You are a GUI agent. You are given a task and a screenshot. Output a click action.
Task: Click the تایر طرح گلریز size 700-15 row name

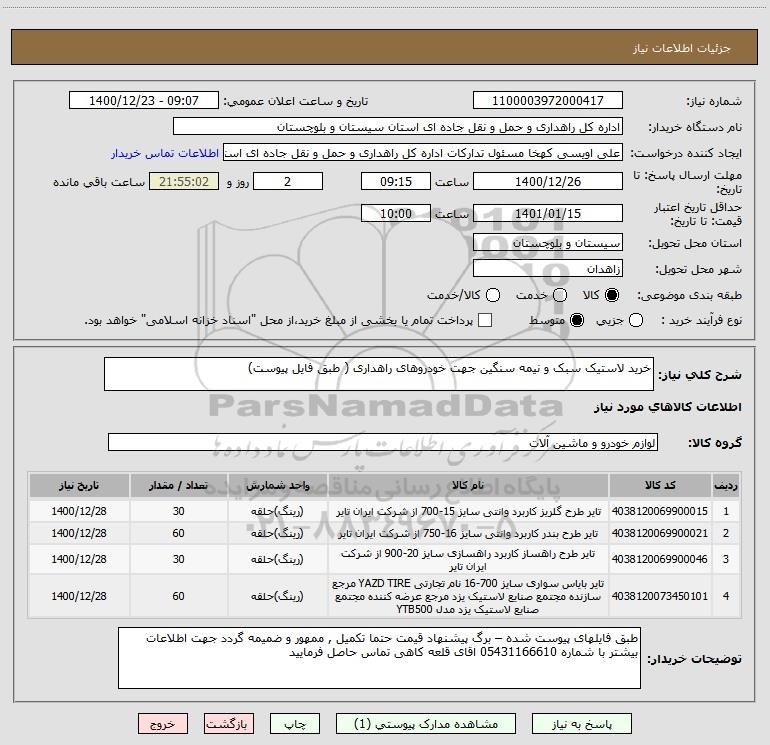pos(468,511)
